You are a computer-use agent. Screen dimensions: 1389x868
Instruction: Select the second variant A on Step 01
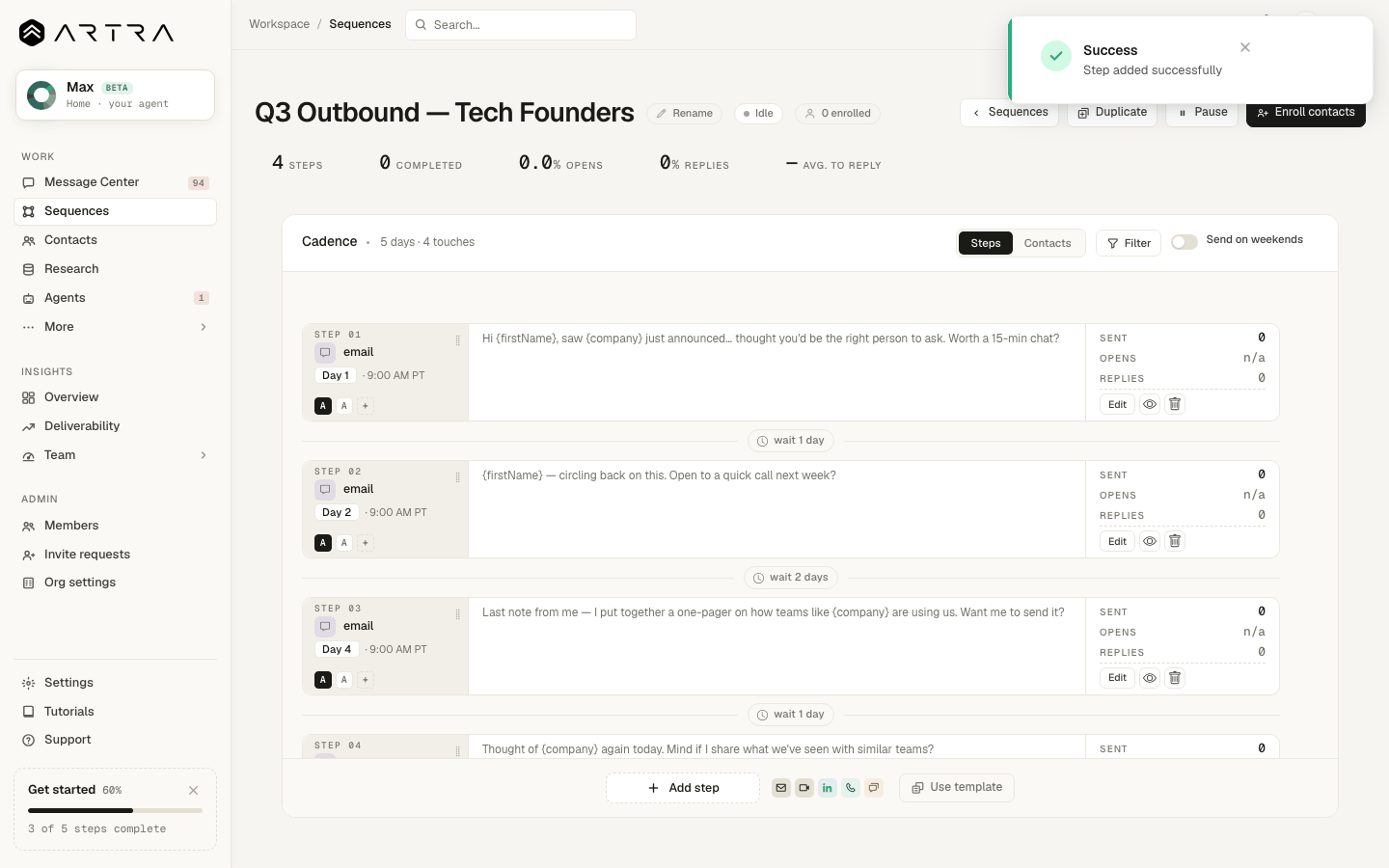[344, 406]
